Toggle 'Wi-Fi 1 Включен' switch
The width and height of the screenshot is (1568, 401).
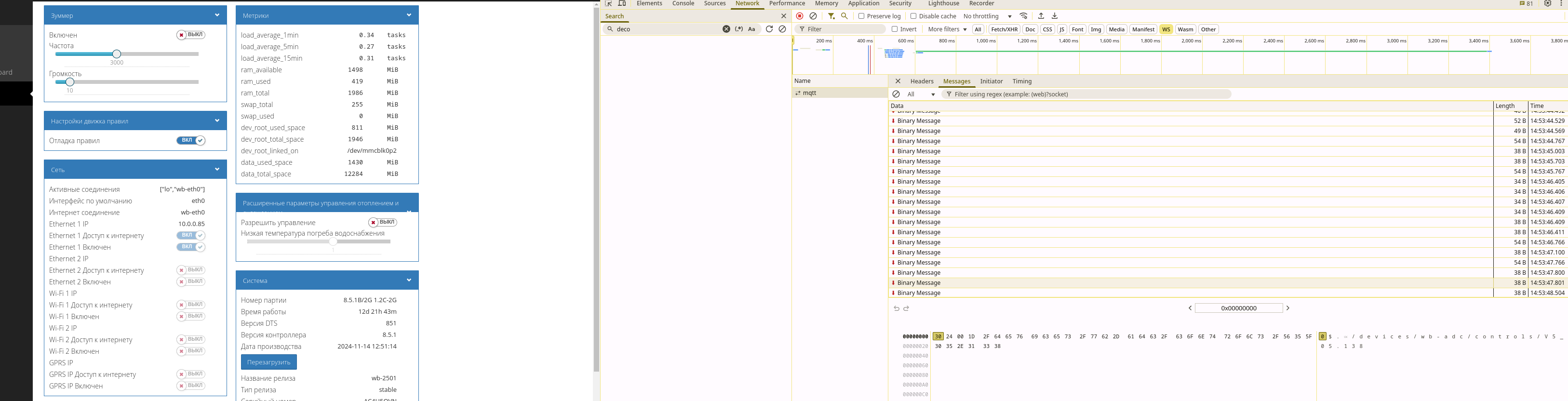(x=190, y=317)
